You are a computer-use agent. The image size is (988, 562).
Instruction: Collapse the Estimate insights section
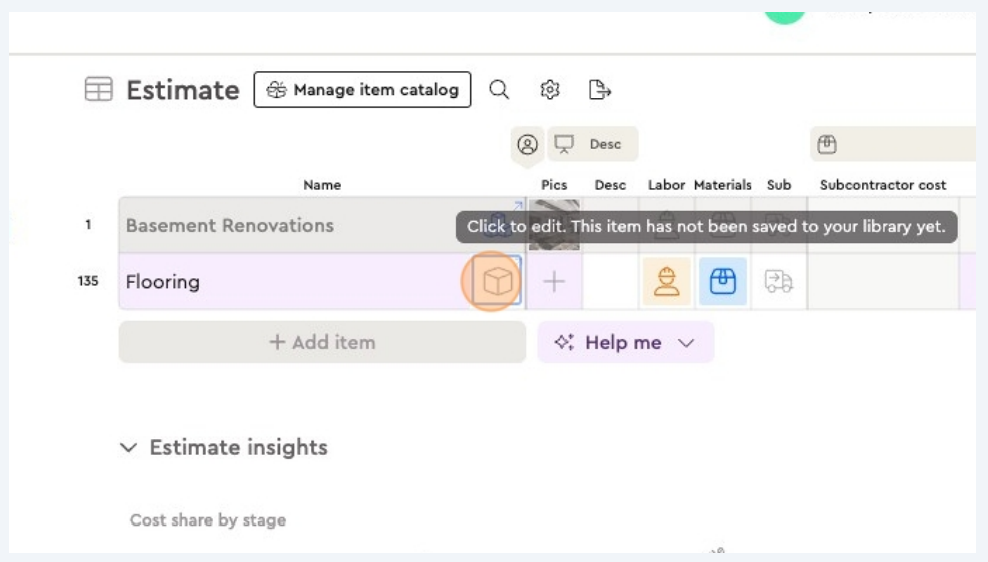[128, 448]
